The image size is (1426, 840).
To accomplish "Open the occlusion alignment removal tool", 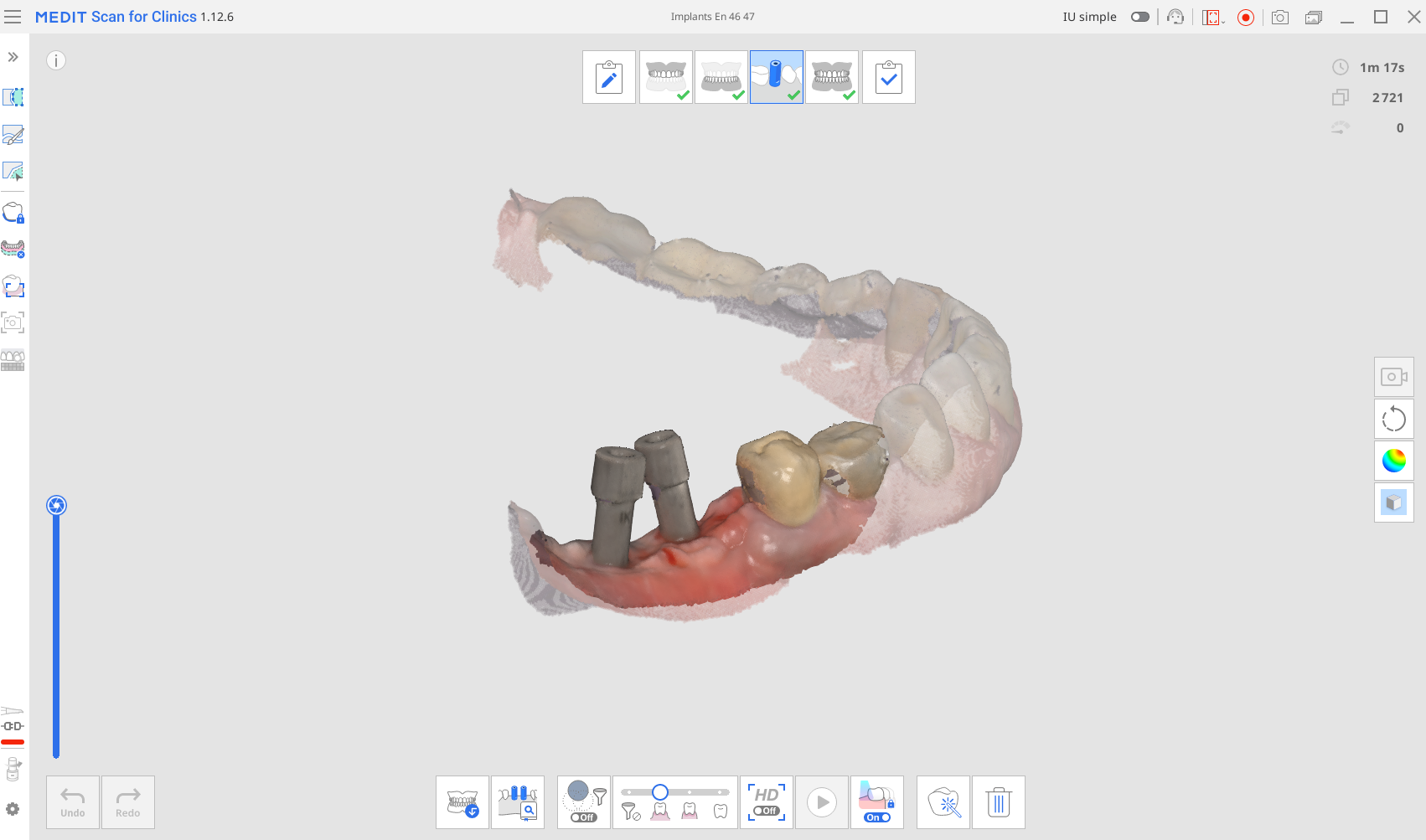I will [13, 249].
